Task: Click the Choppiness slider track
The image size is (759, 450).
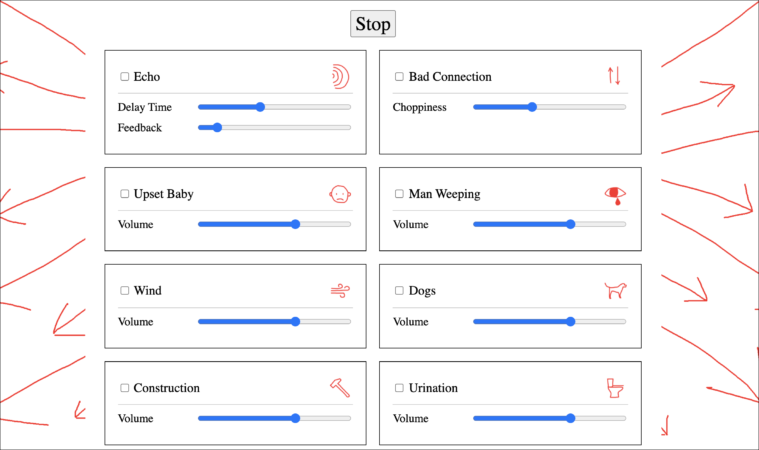Action: (x=549, y=107)
